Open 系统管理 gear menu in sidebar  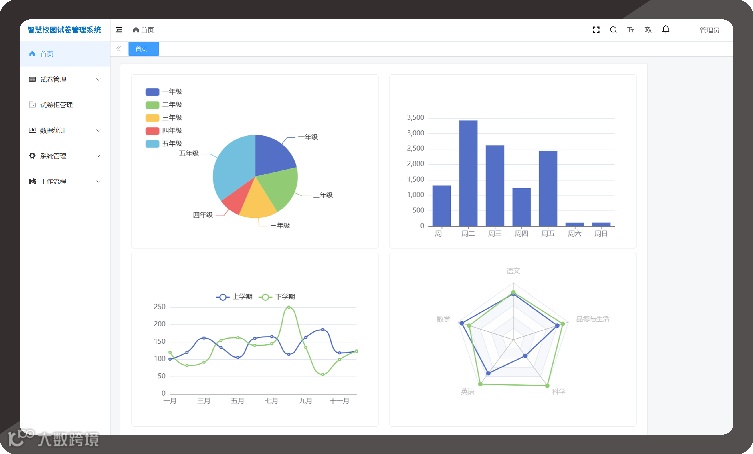pos(65,156)
